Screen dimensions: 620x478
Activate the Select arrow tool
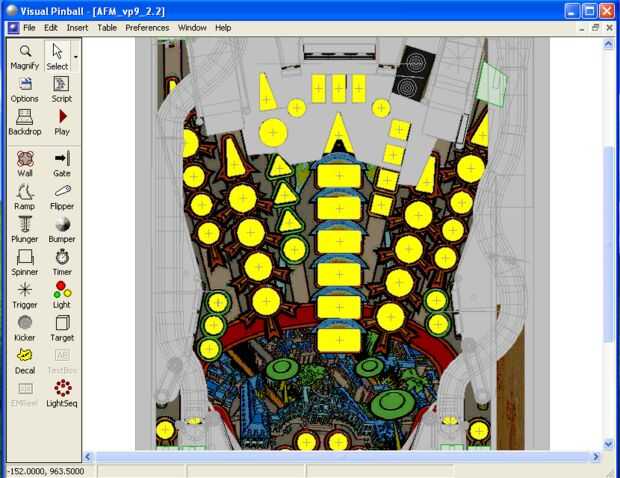(x=58, y=56)
